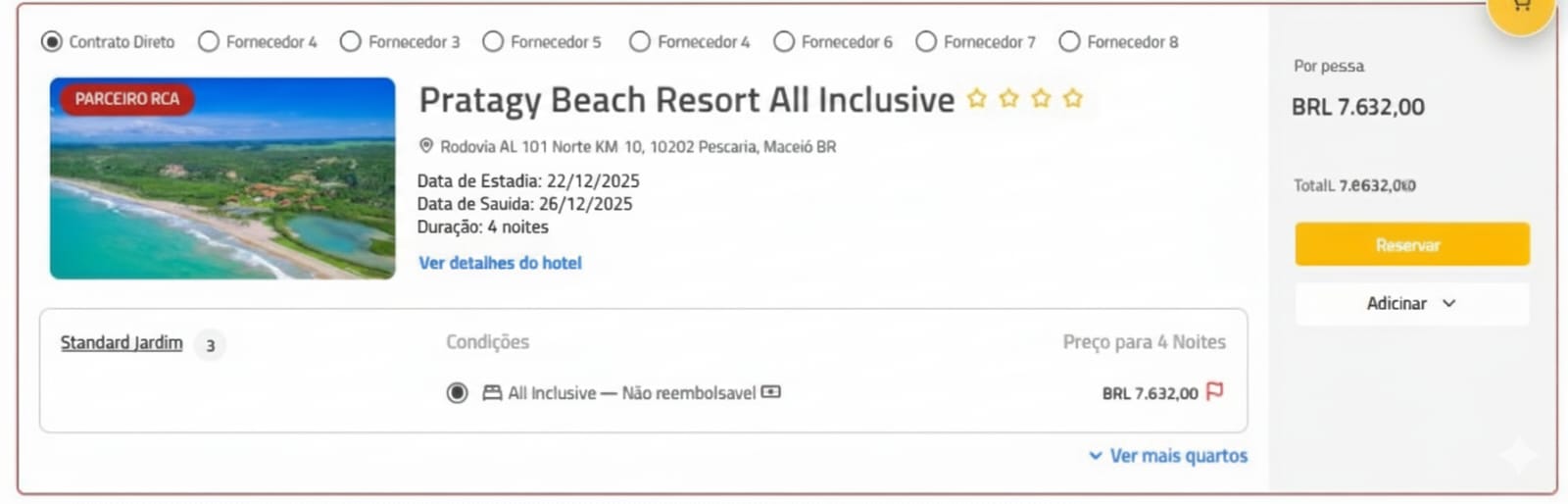Select the Contrato Direto radio option
The width and height of the screenshot is (1568, 504).
(51, 42)
